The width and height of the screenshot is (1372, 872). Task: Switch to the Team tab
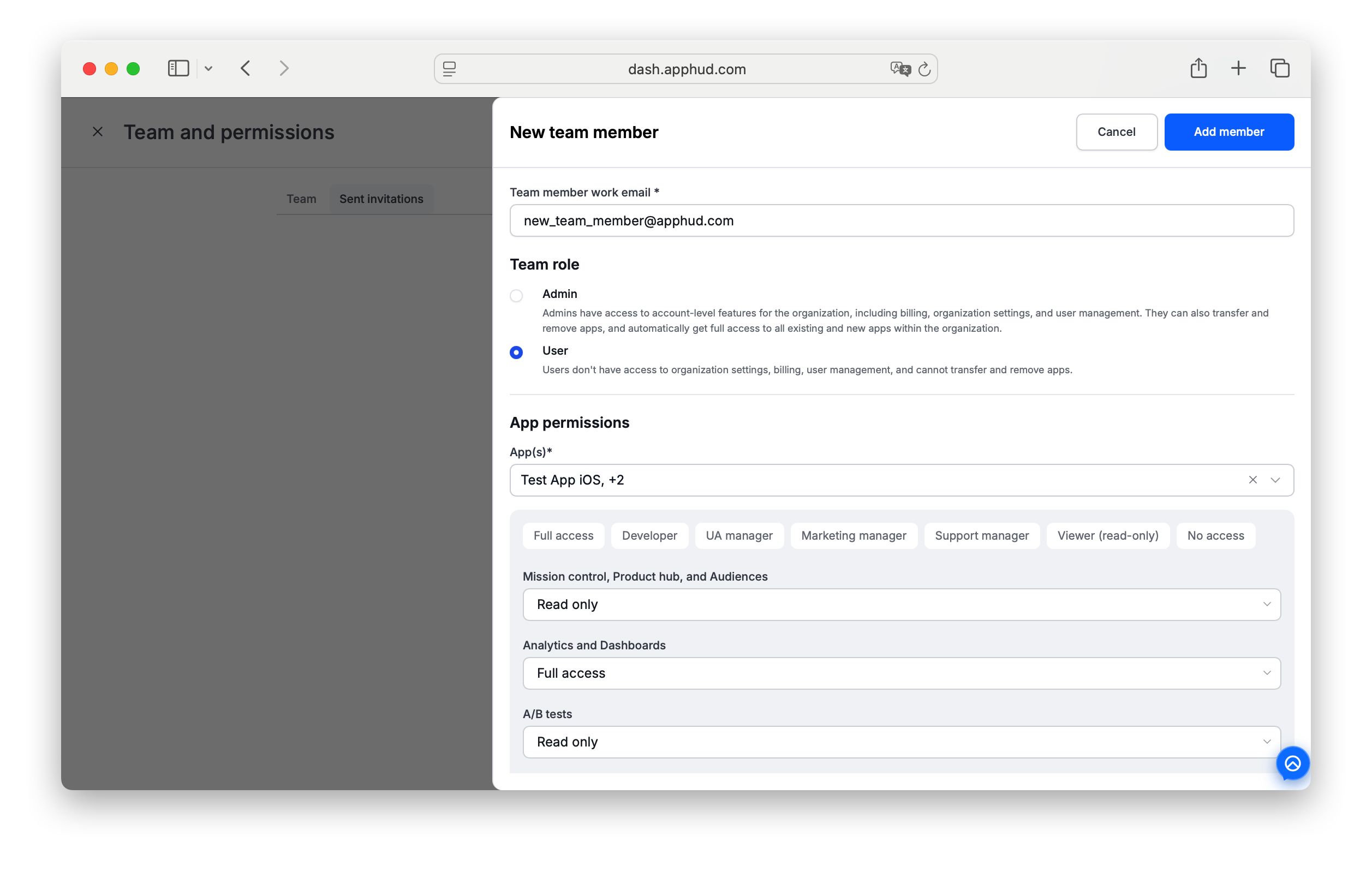click(301, 199)
